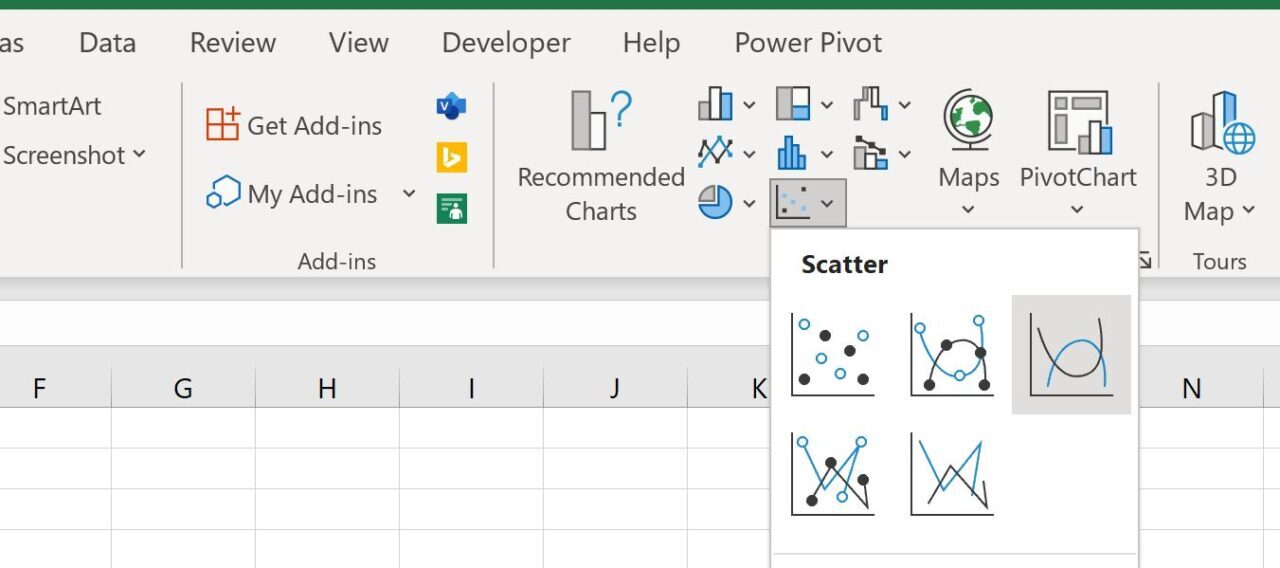The height and width of the screenshot is (568, 1280).
Task: Collapse the Scatter chart dropdown arrow
Action: pyautogui.click(x=828, y=204)
